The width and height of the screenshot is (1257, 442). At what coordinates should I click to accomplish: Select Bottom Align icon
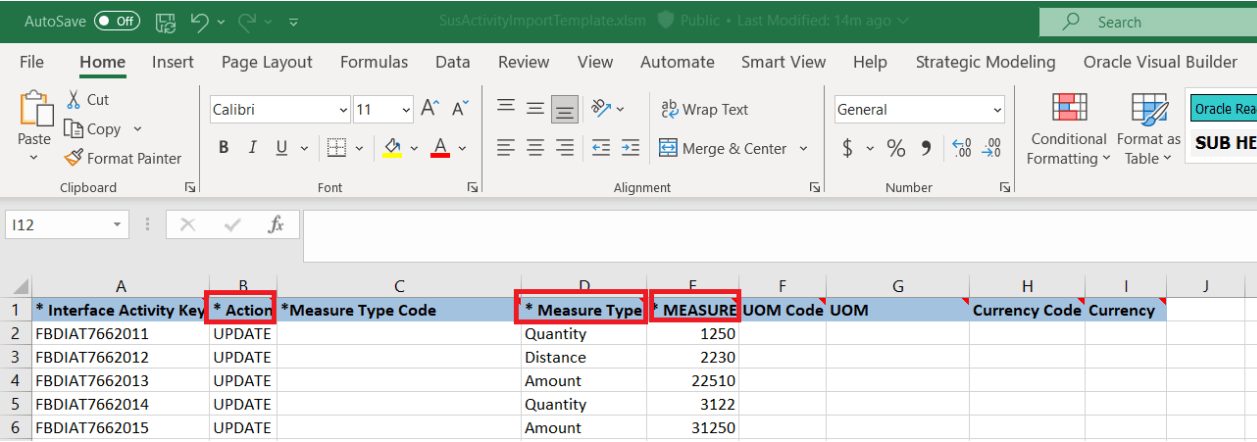(x=565, y=108)
